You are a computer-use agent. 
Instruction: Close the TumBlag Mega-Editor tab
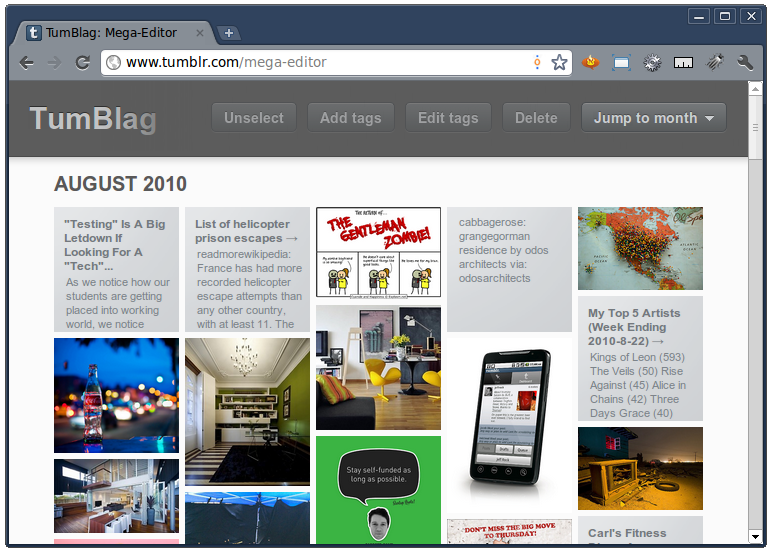coord(199,33)
